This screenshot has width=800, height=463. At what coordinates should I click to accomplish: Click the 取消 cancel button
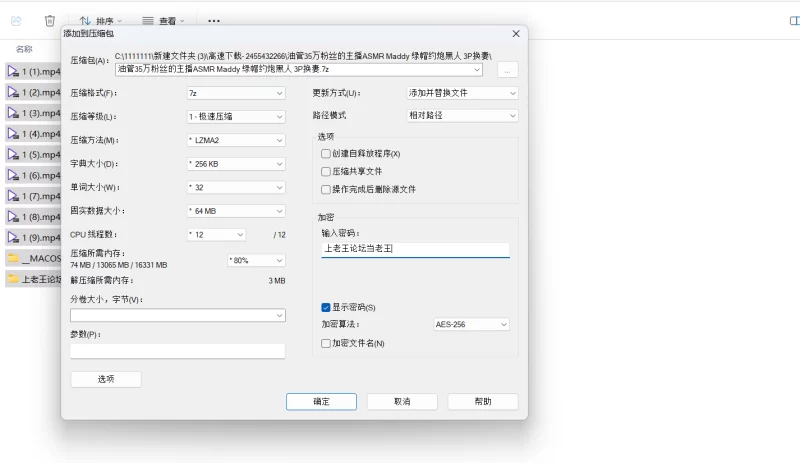[402, 402]
